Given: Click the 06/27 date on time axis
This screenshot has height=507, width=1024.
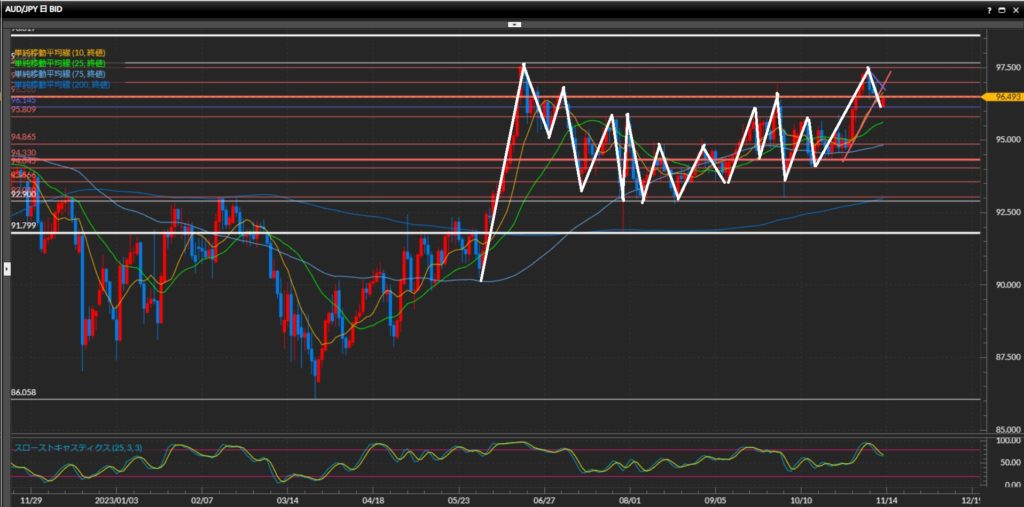Looking at the screenshot, I should (x=545, y=496).
